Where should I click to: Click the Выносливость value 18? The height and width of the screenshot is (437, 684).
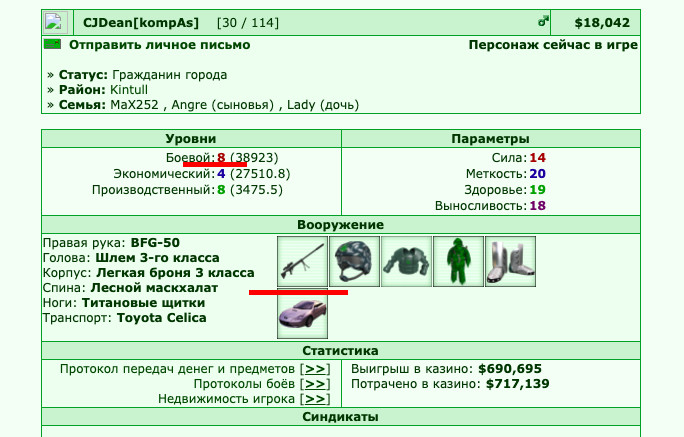pyautogui.click(x=537, y=206)
